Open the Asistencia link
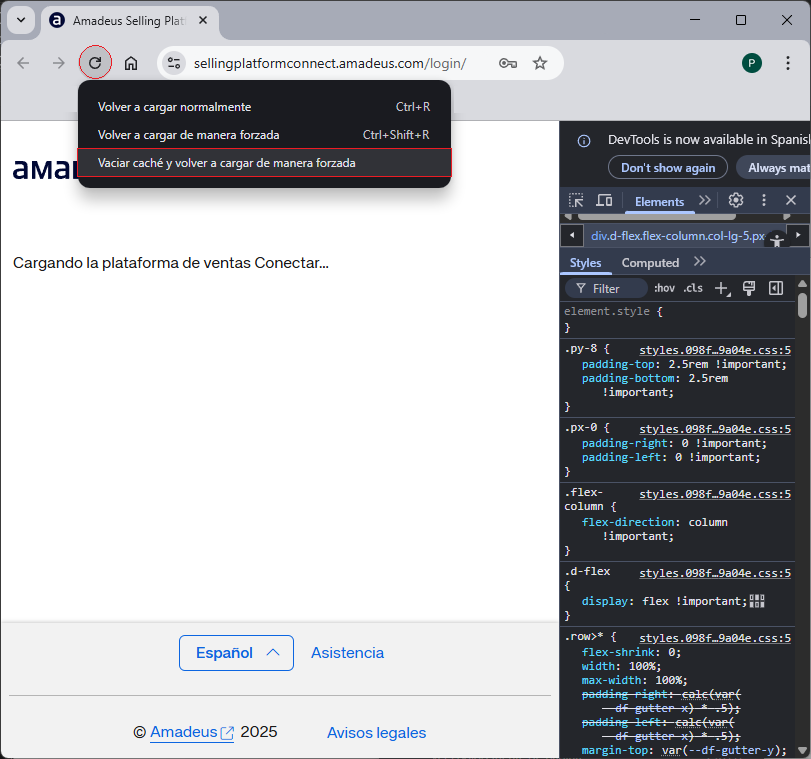The image size is (811, 759). pos(348,653)
